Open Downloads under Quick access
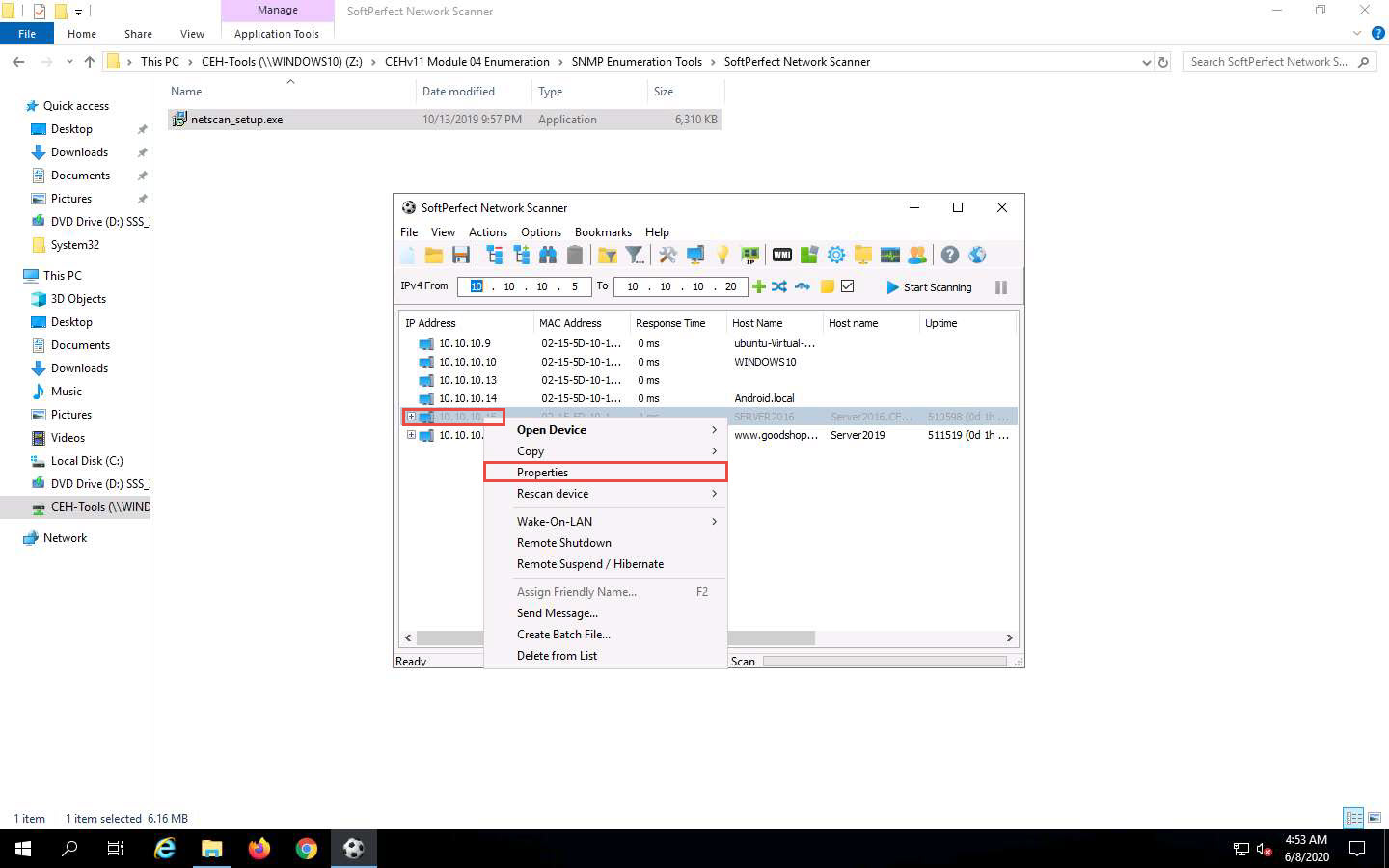 pos(79,152)
